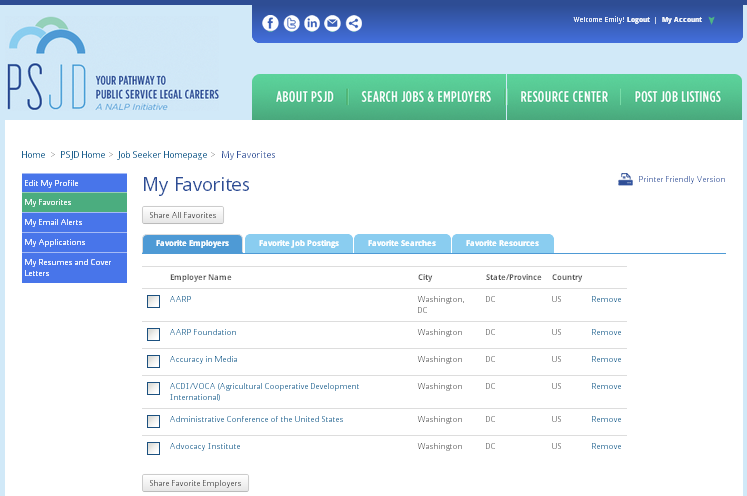Check the ACDI/VOCA checkbox

pyautogui.click(x=153, y=388)
